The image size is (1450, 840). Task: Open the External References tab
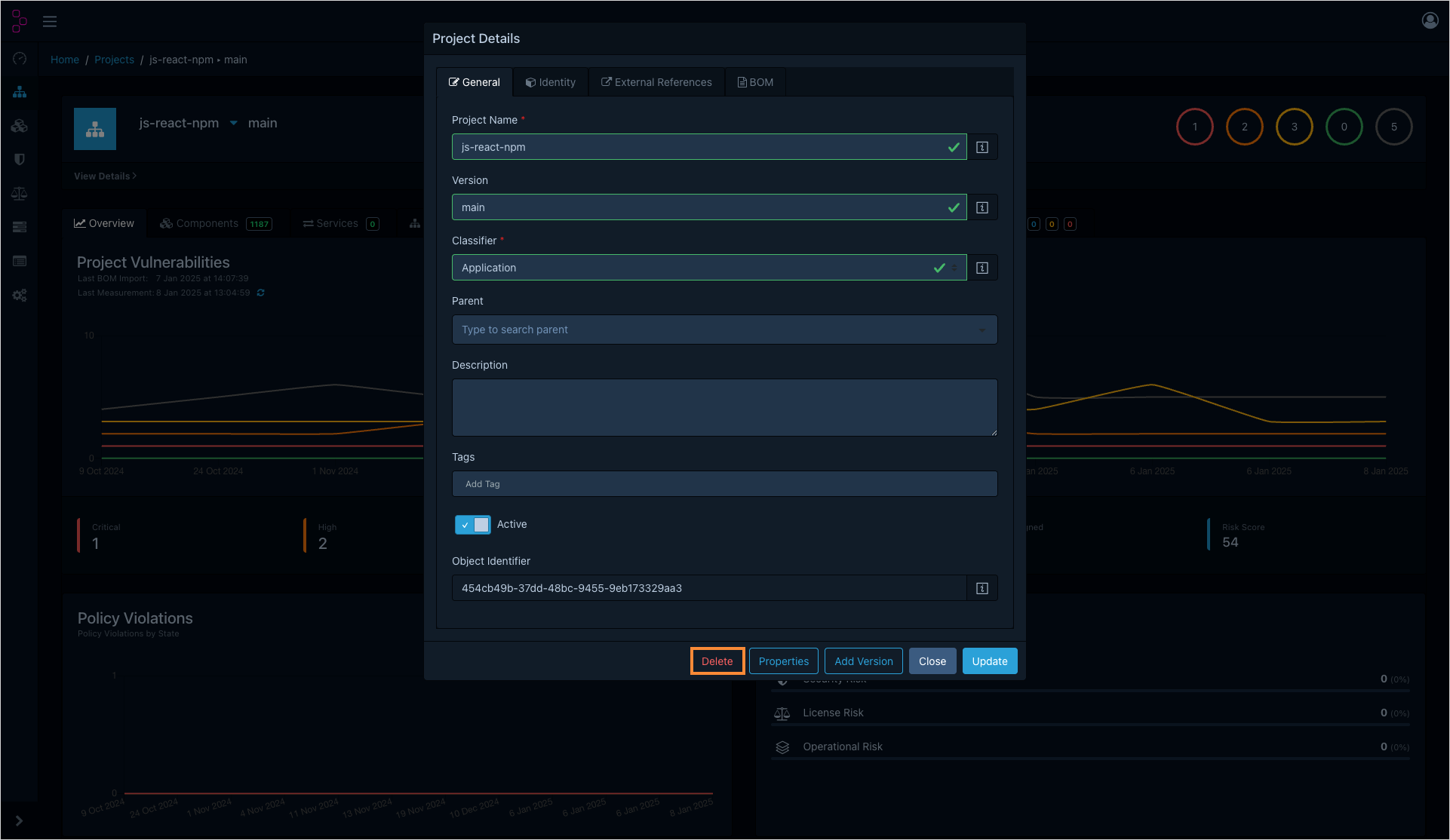tap(656, 81)
